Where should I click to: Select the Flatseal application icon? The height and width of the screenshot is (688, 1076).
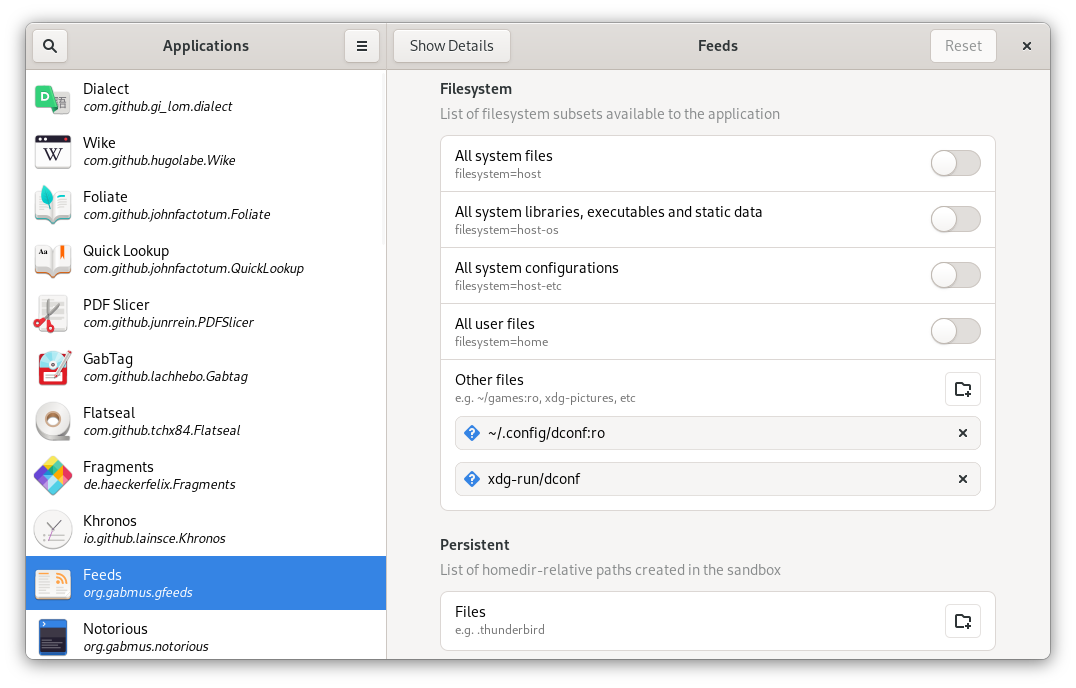tap(52, 422)
